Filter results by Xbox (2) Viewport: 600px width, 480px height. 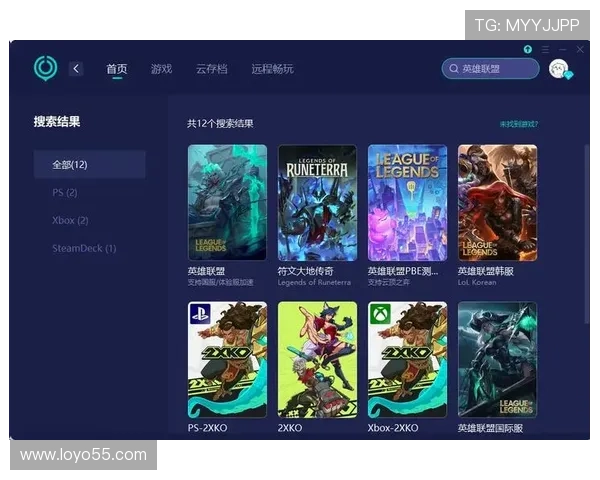click(70, 220)
